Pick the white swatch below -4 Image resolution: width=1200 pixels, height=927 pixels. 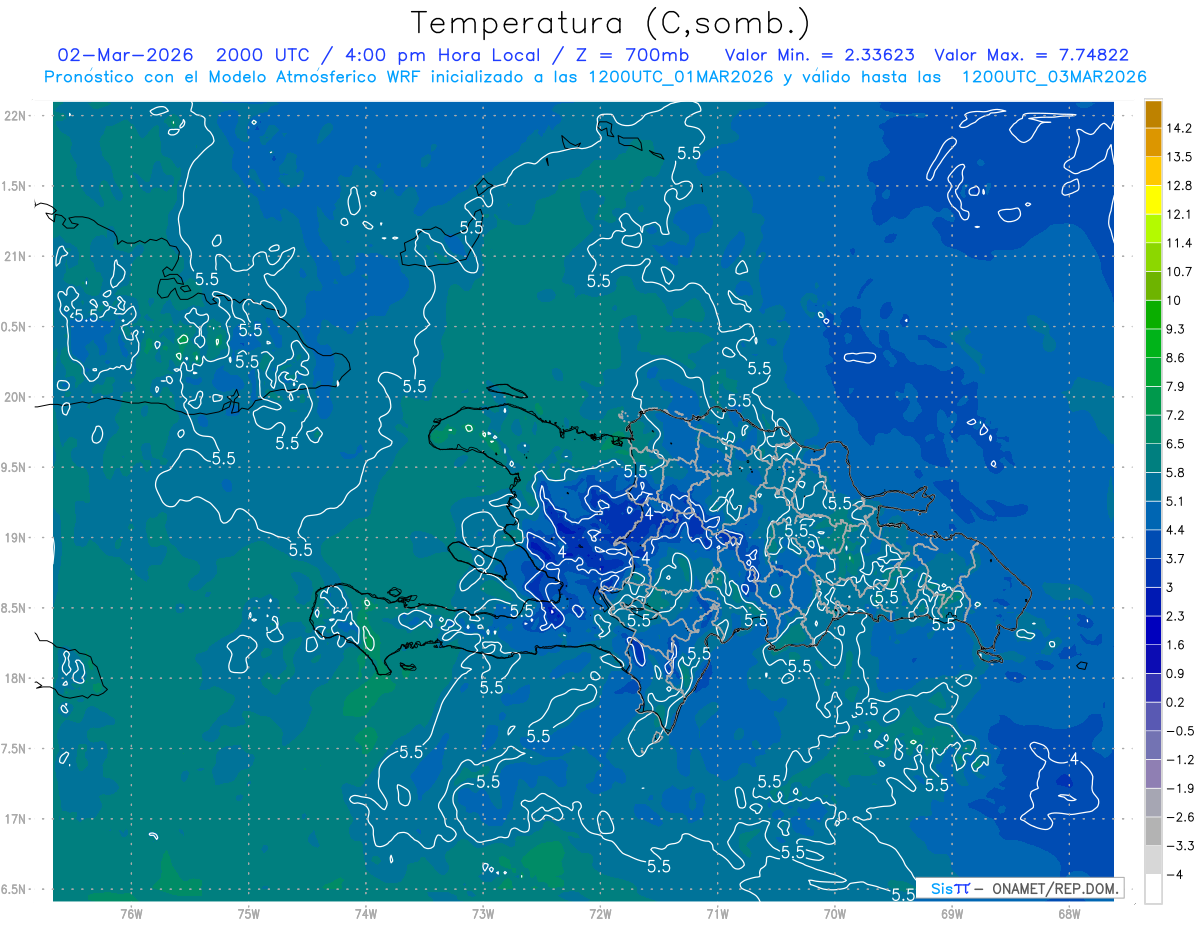tap(1153, 888)
